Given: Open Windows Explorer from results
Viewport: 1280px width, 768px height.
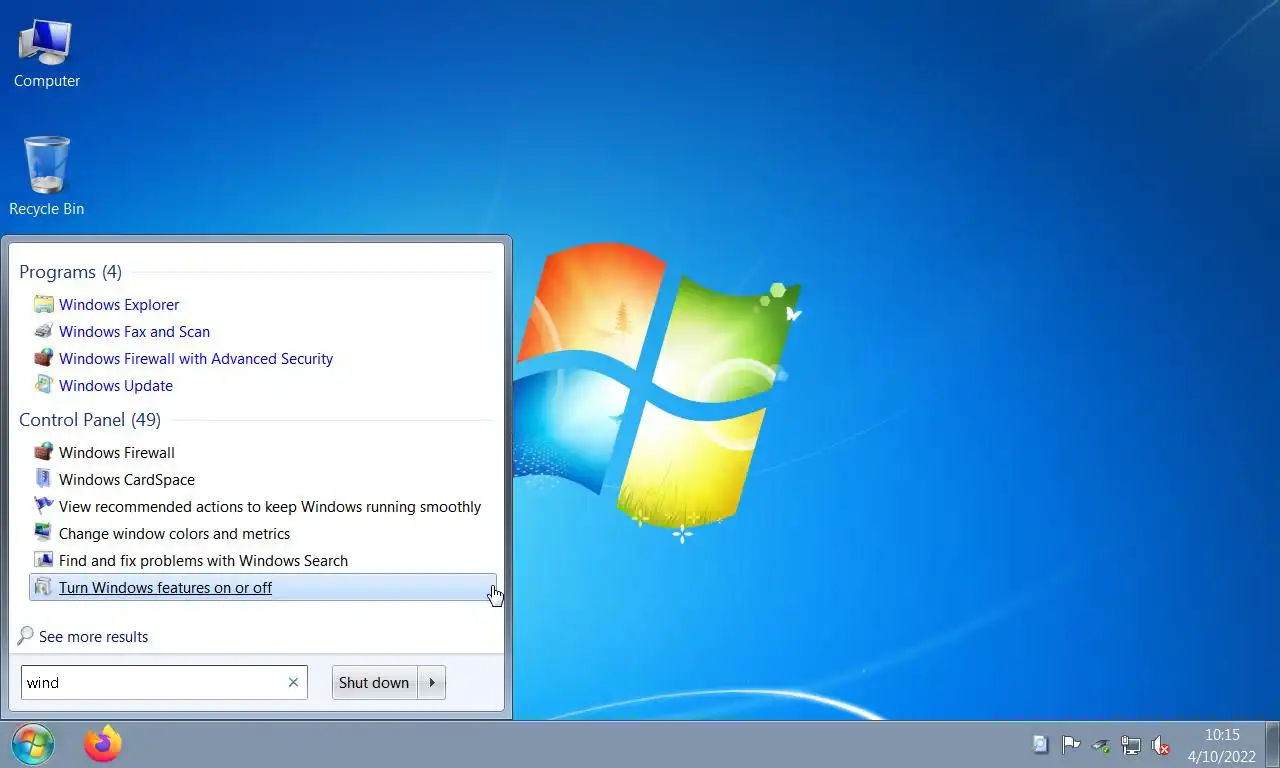Looking at the screenshot, I should point(119,304).
